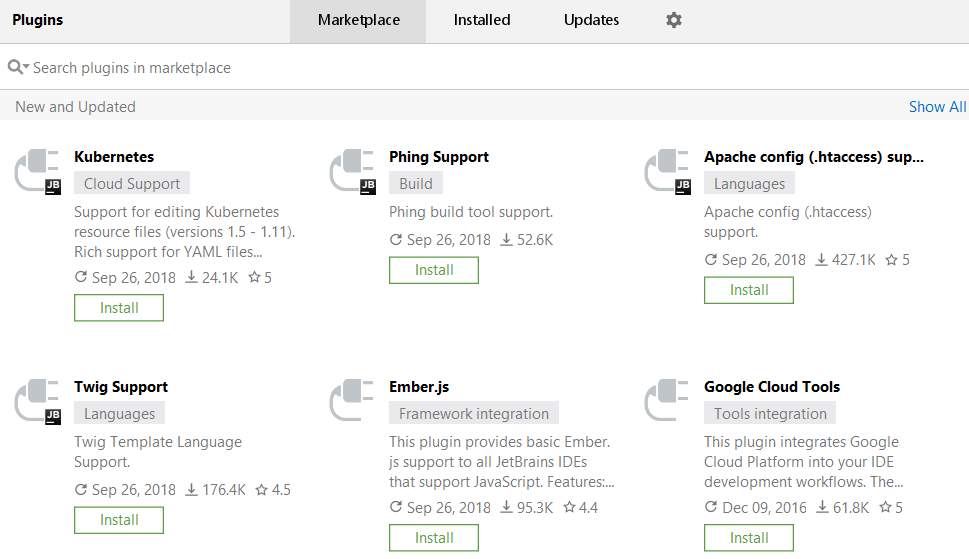Click the Apache config plugin icon
Screen dimensions: 969x559
[x=668, y=172]
